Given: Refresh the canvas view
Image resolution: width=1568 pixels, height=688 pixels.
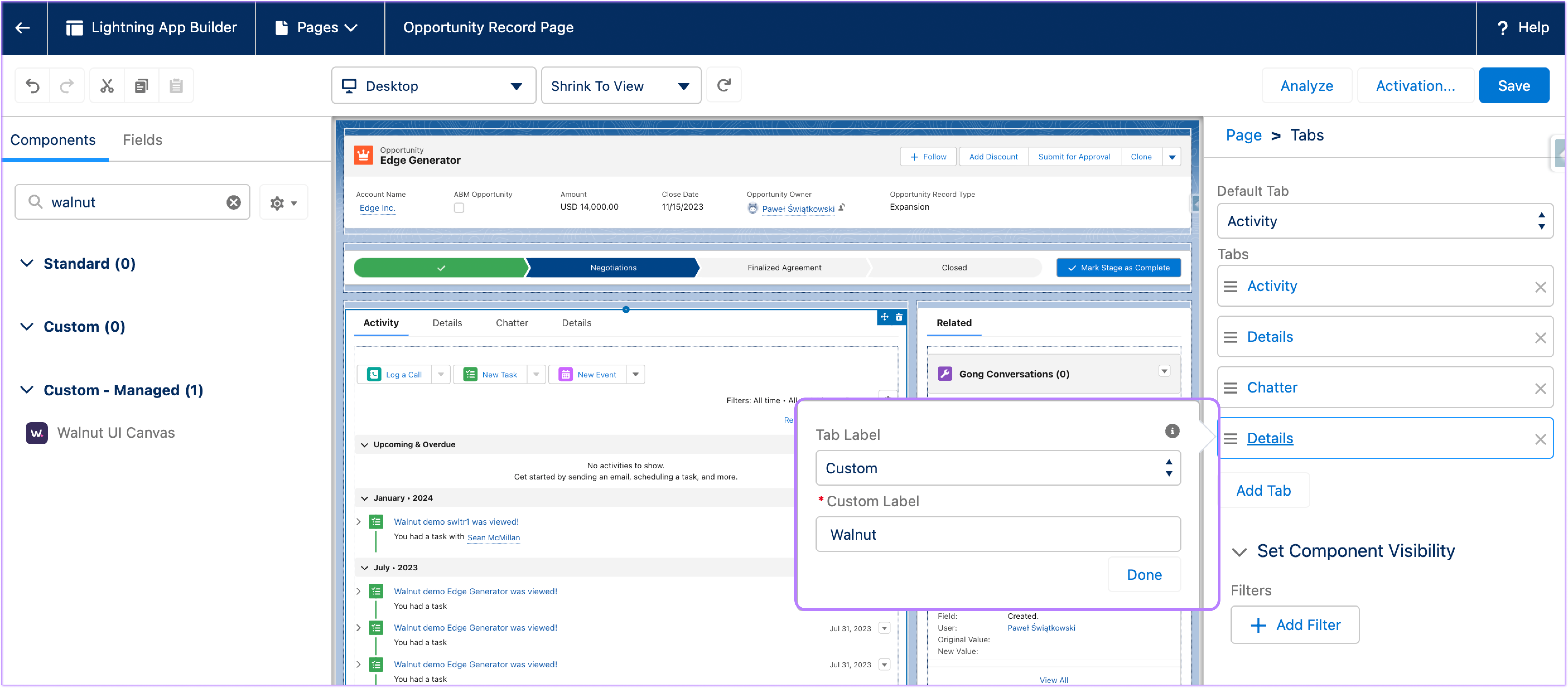Looking at the screenshot, I should pyautogui.click(x=724, y=85).
